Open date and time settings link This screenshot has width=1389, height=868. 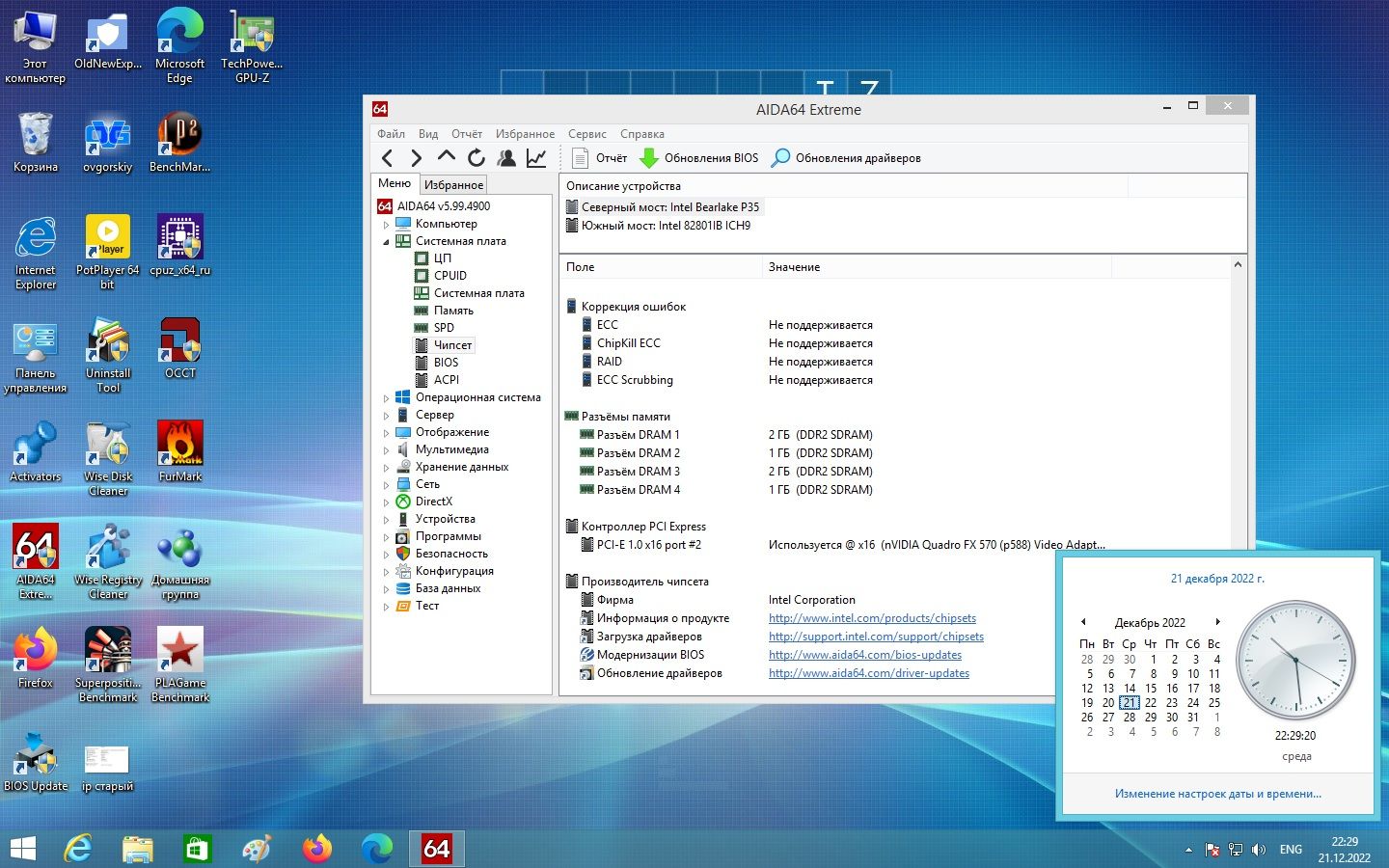tap(1218, 794)
